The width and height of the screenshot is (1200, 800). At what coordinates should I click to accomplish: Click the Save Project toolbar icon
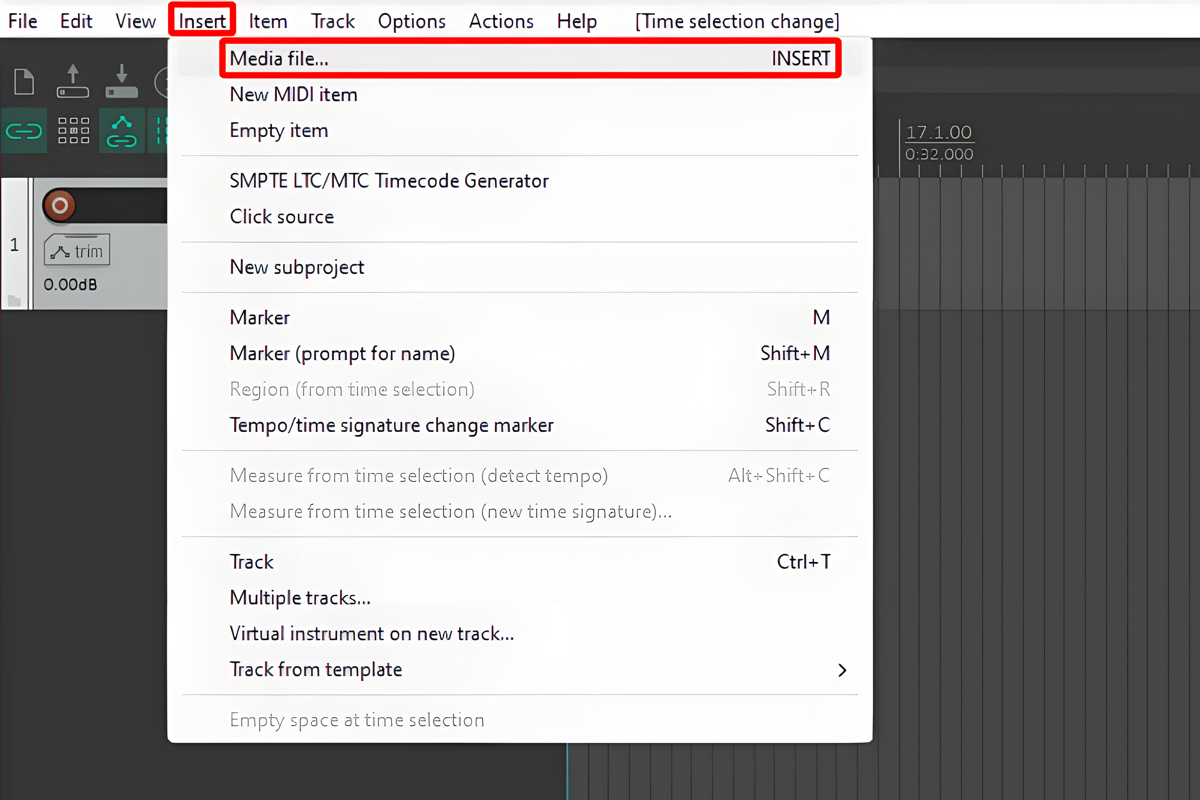click(x=121, y=82)
